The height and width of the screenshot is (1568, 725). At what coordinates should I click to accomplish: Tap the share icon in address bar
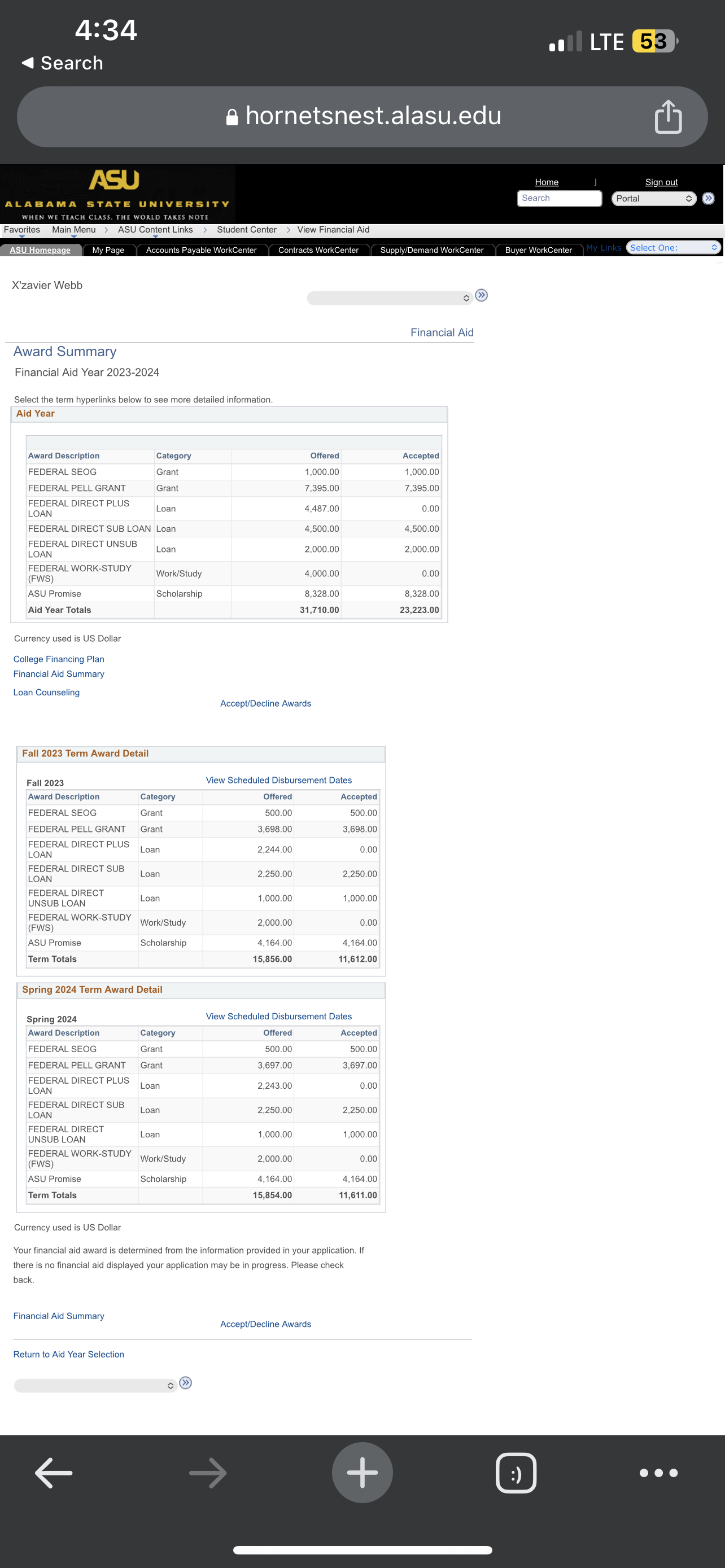(x=668, y=116)
